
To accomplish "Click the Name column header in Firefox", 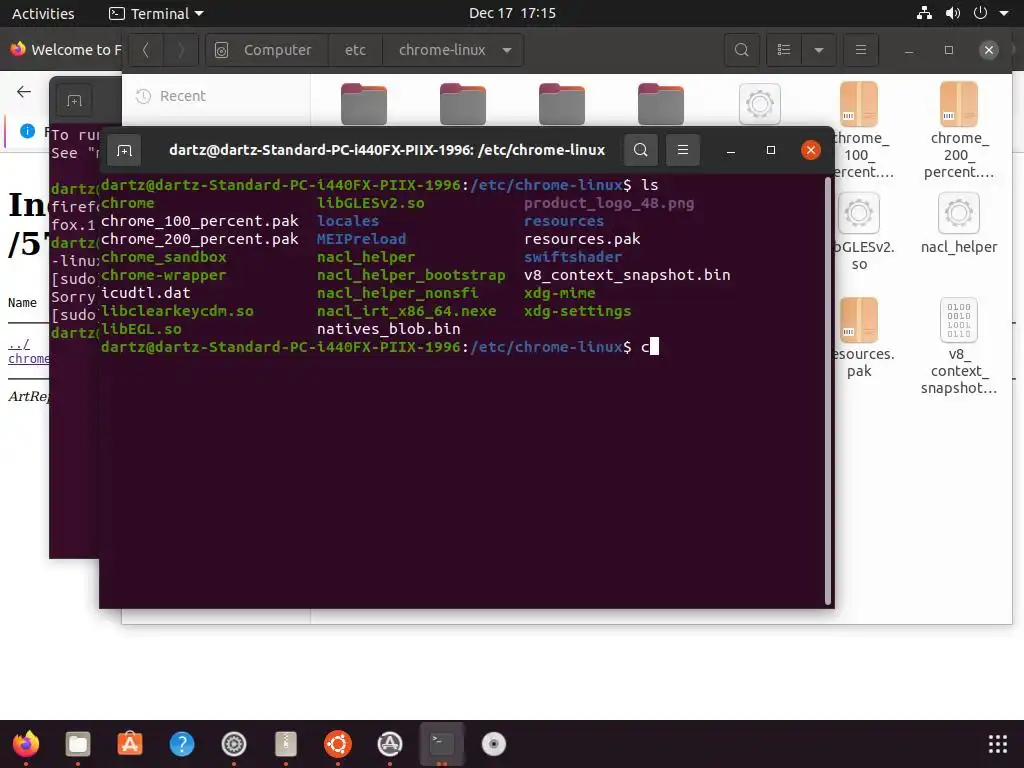I will pos(22,302).
